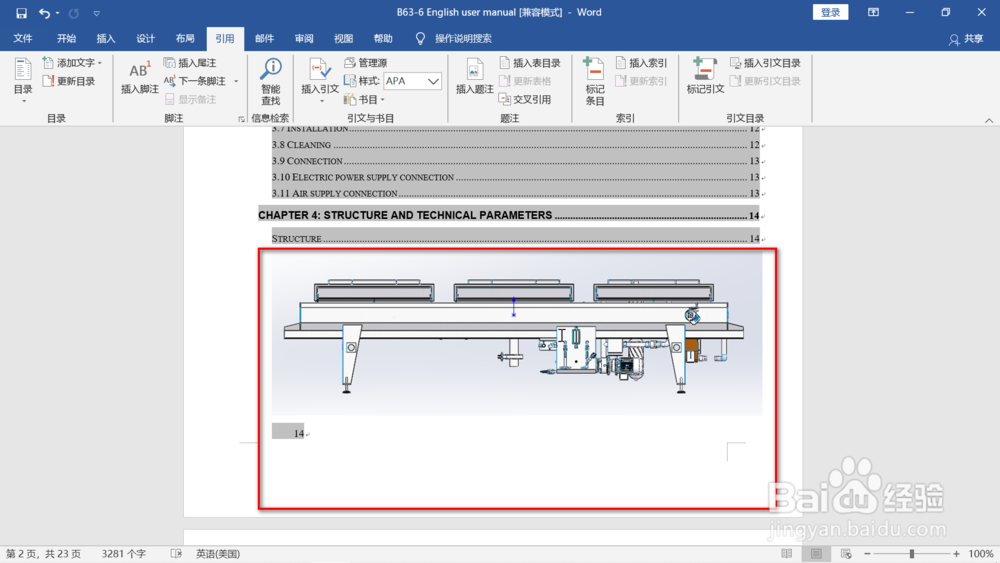Open Customize Quick Access Toolbar dropdown
Viewport: 1000px width, 563px height.
(96, 13)
